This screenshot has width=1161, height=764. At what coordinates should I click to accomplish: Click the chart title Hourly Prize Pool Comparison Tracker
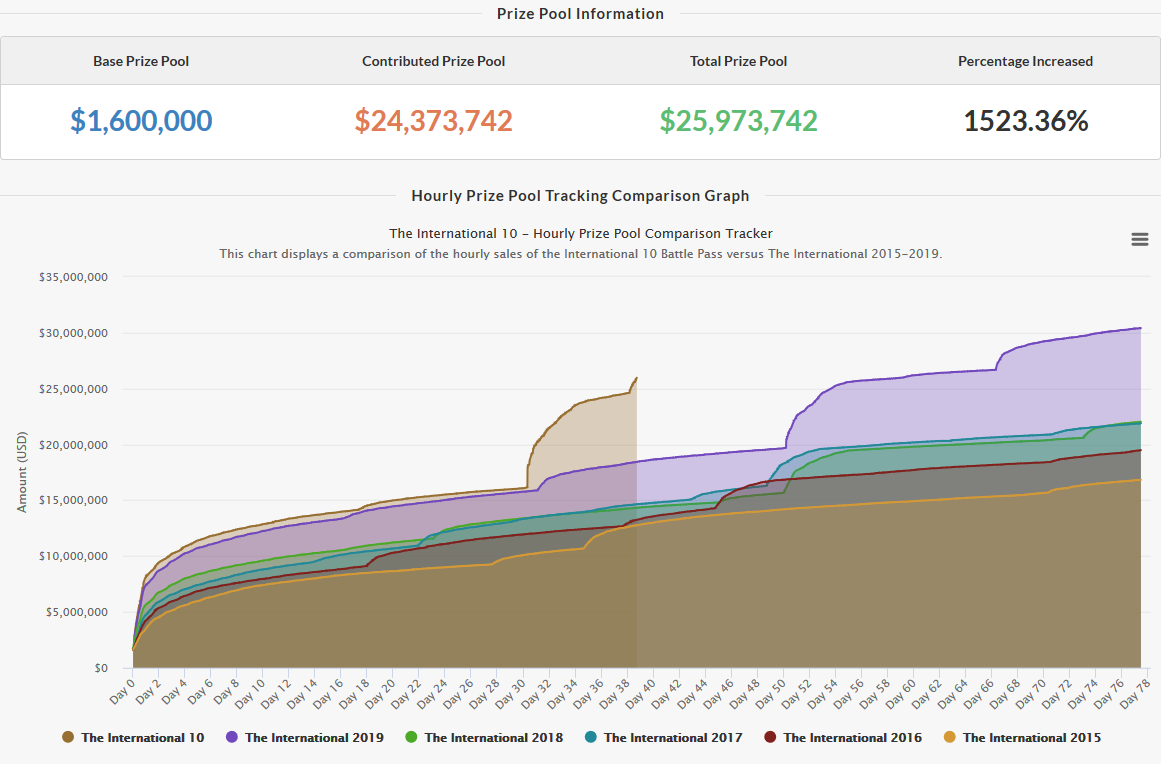(580, 234)
